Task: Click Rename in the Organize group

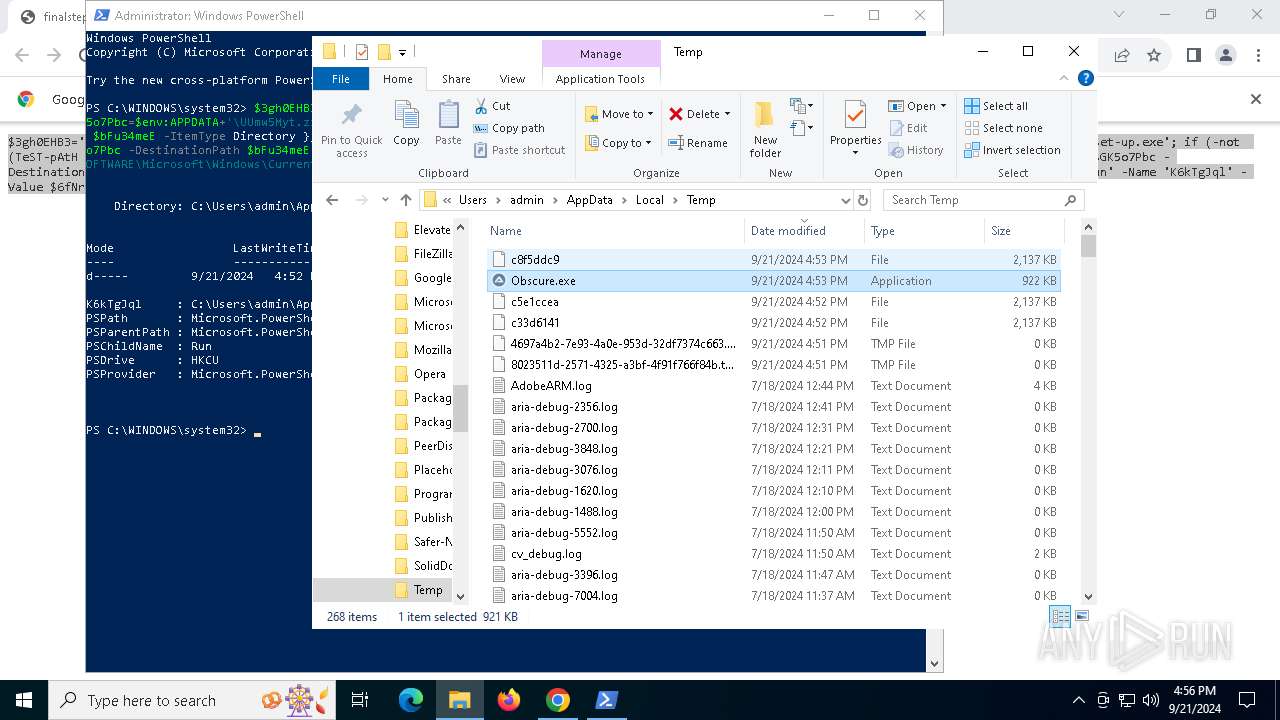Action: (699, 143)
